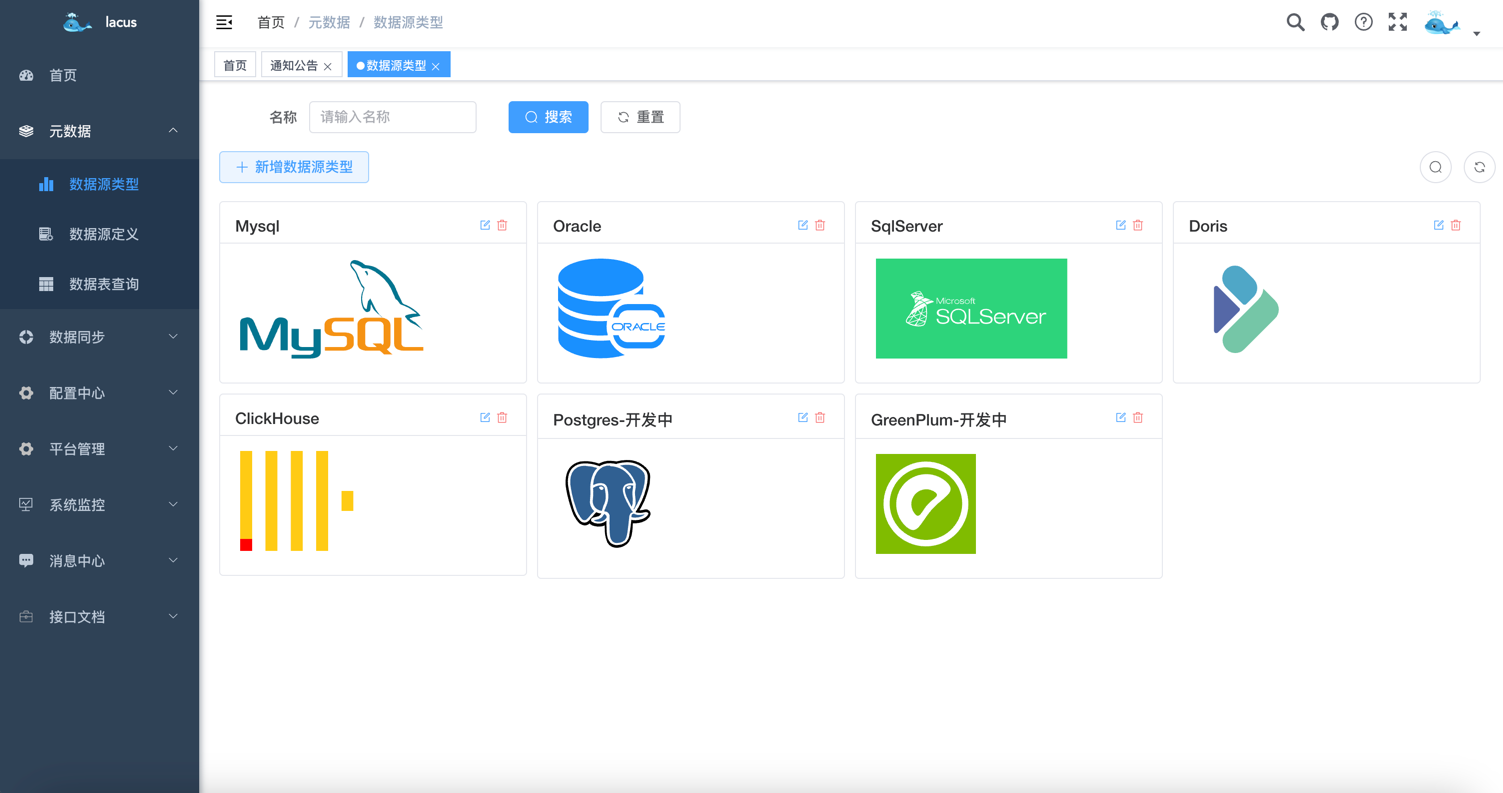Close the 通知公告 tab

[x=328, y=66]
